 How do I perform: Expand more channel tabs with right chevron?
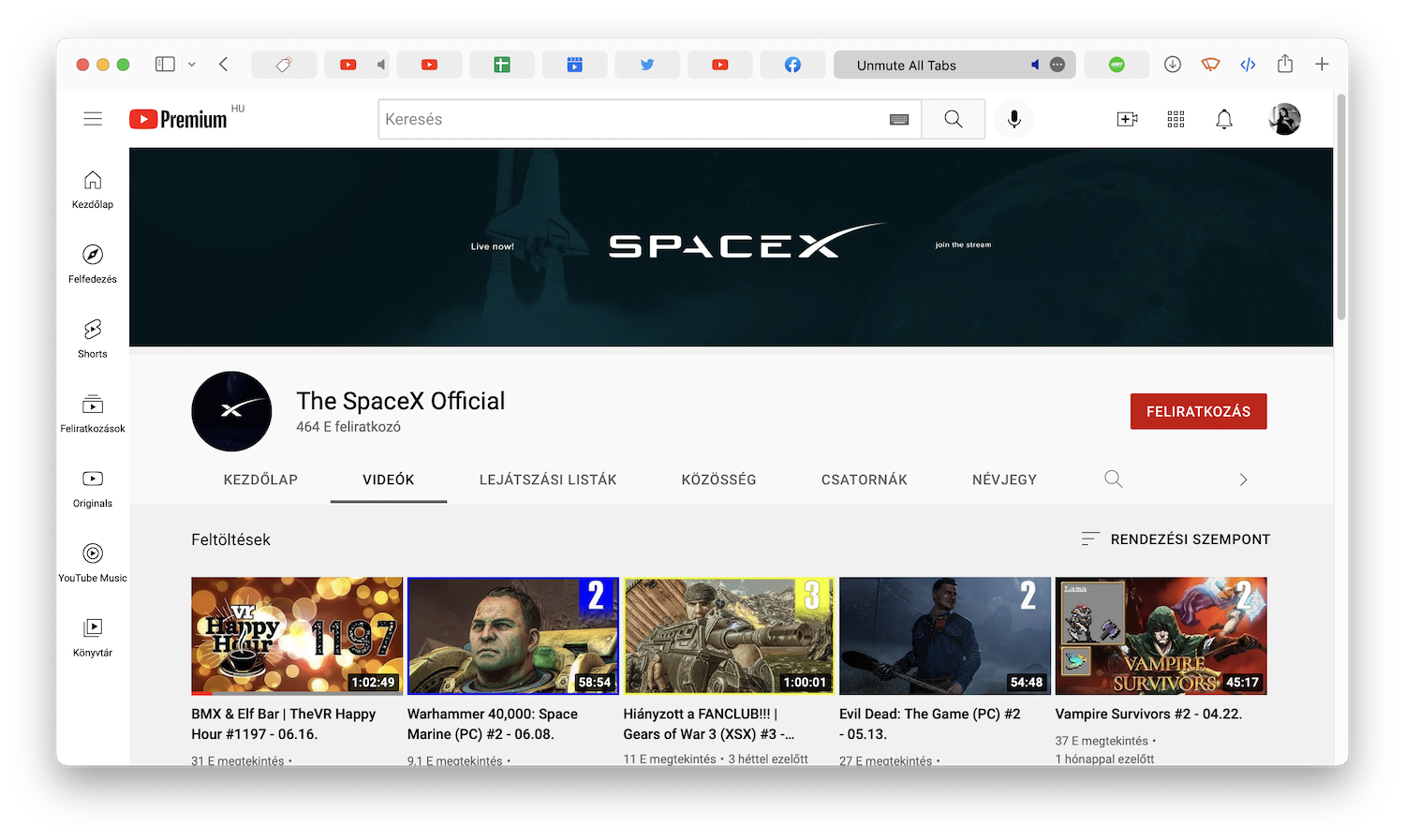(1243, 479)
